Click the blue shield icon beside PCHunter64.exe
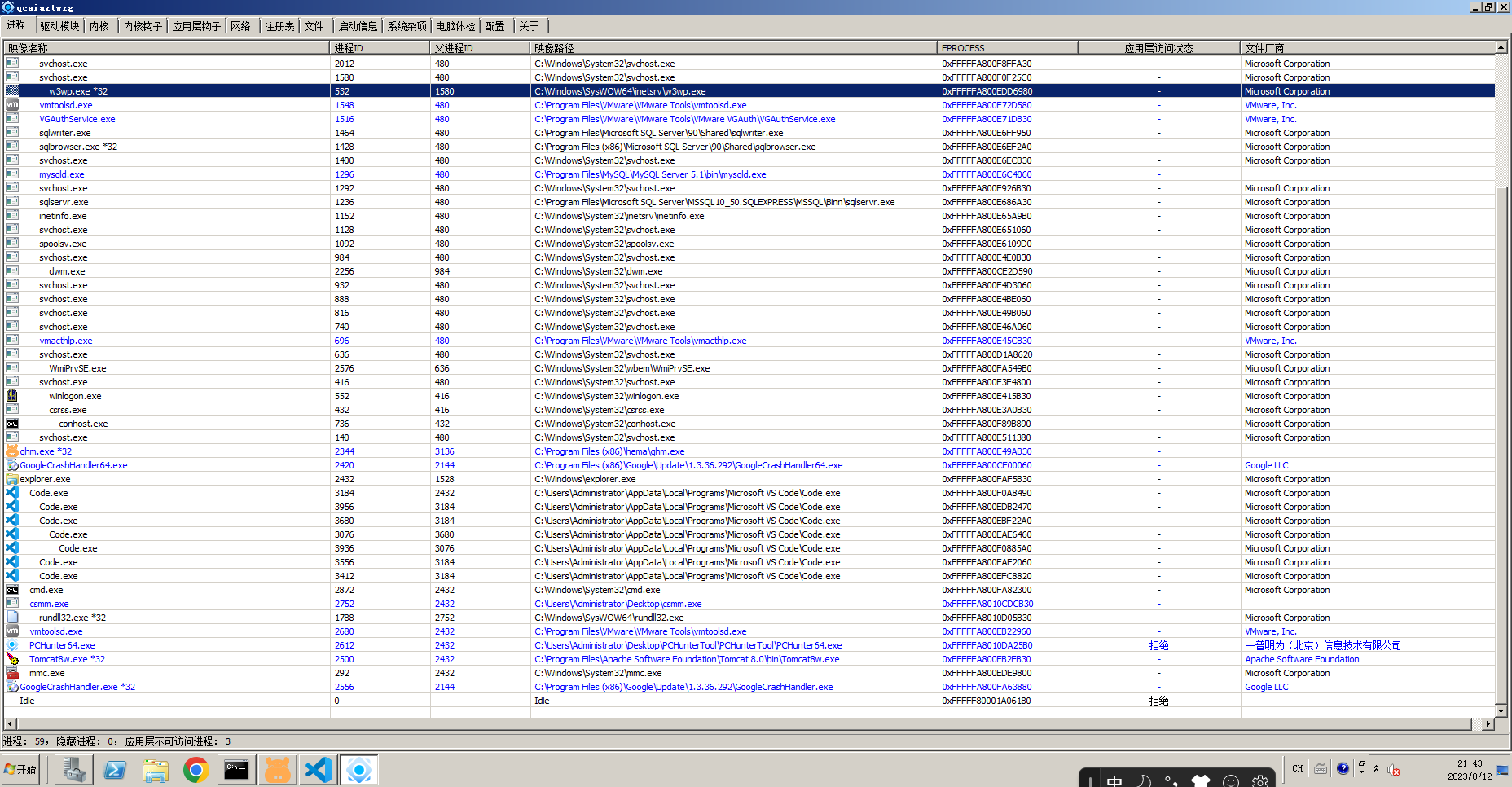Image resolution: width=1512 pixels, height=787 pixels. point(11,644)
